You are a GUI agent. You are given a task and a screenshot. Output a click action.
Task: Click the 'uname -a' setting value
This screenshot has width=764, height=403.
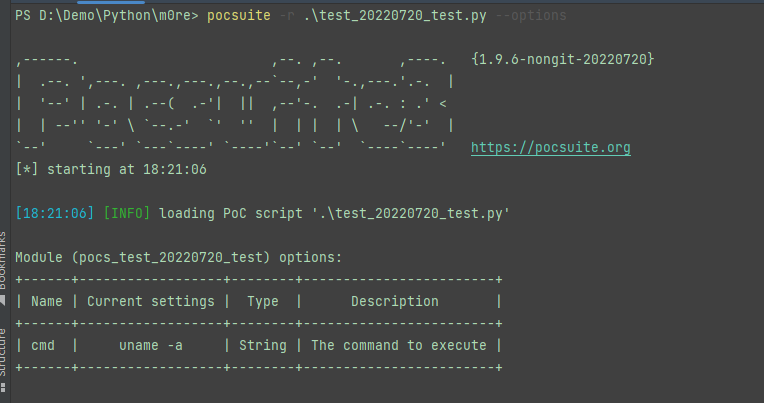[151, 345]
